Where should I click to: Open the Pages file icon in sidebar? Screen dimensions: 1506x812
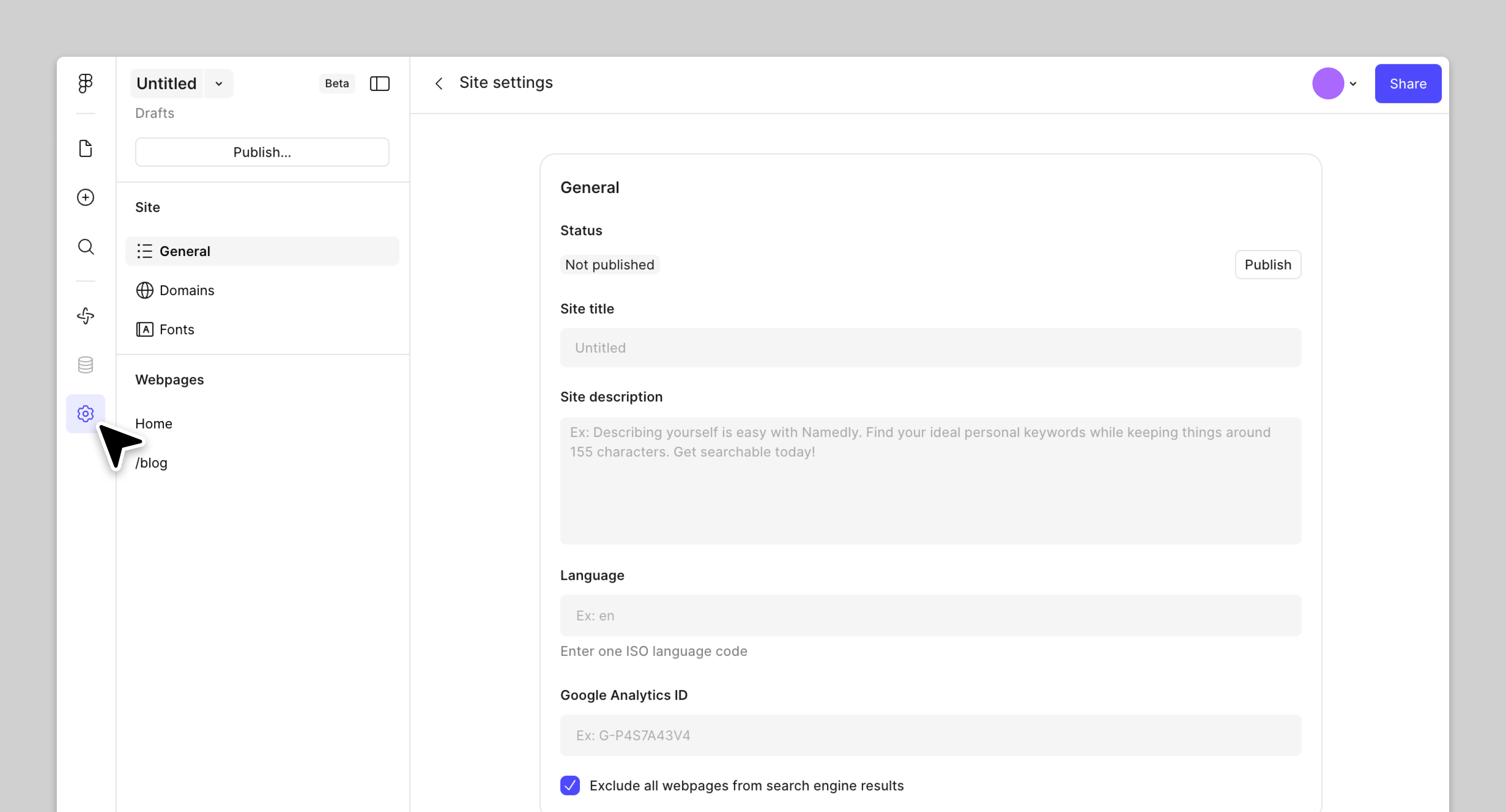tap(85, 148)
